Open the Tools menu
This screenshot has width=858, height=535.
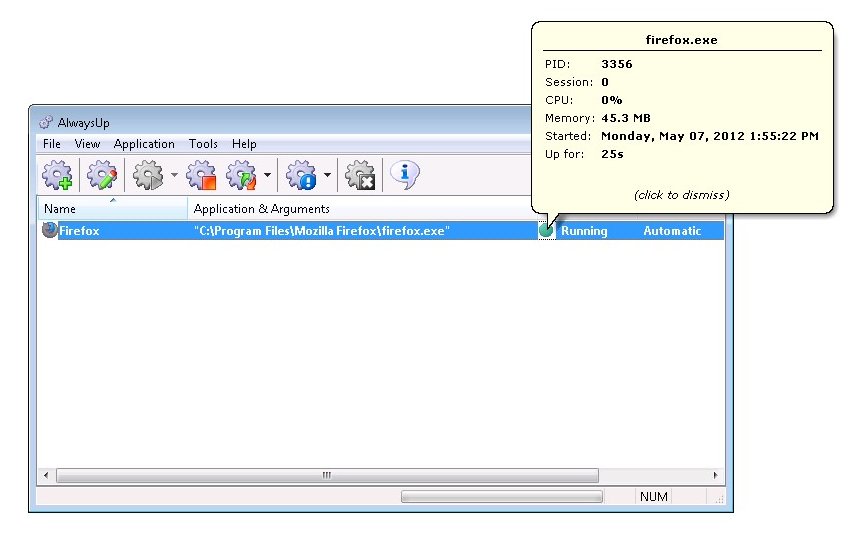[203, 144]
